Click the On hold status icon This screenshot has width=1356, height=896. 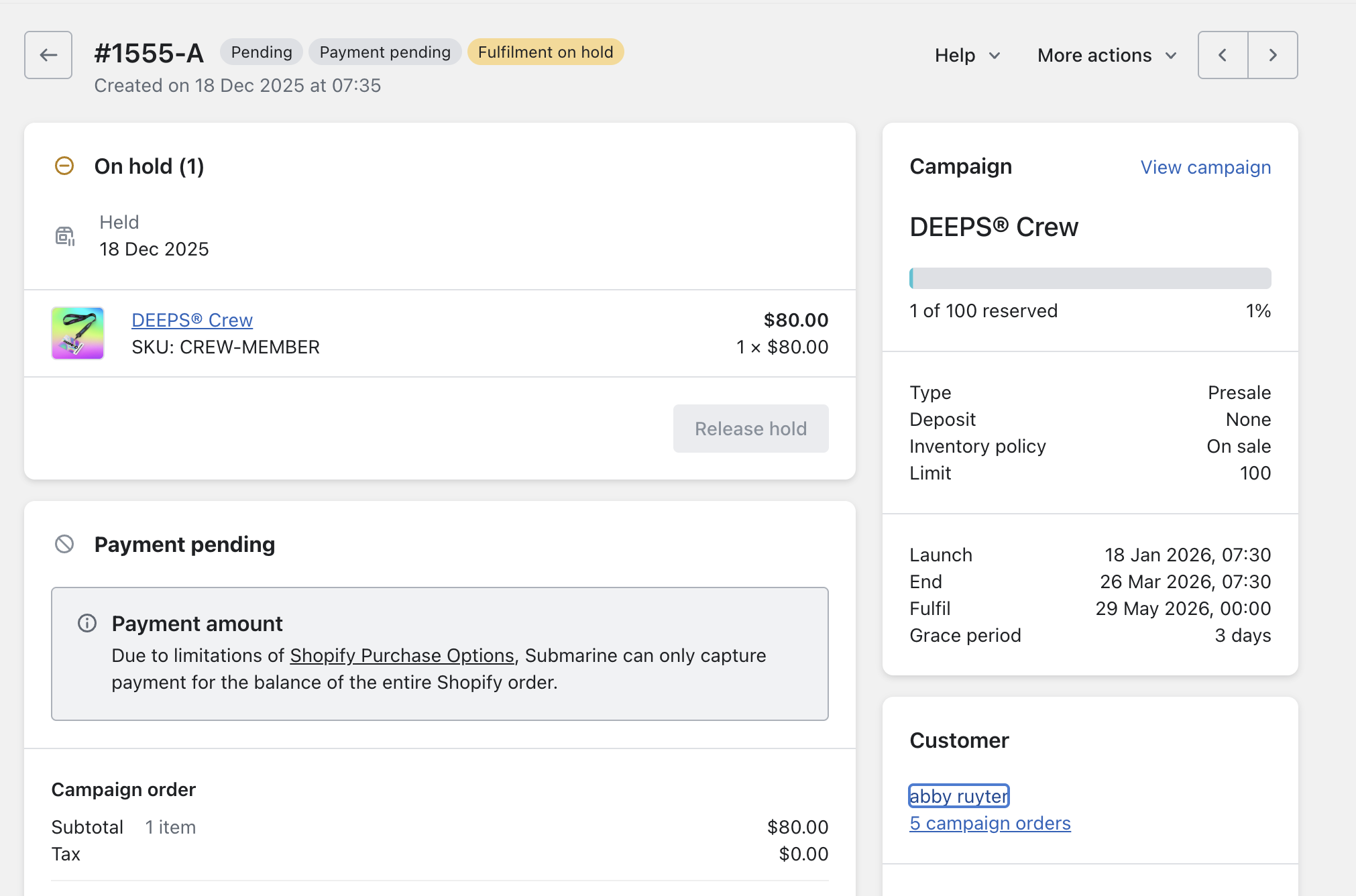point(64,166)
